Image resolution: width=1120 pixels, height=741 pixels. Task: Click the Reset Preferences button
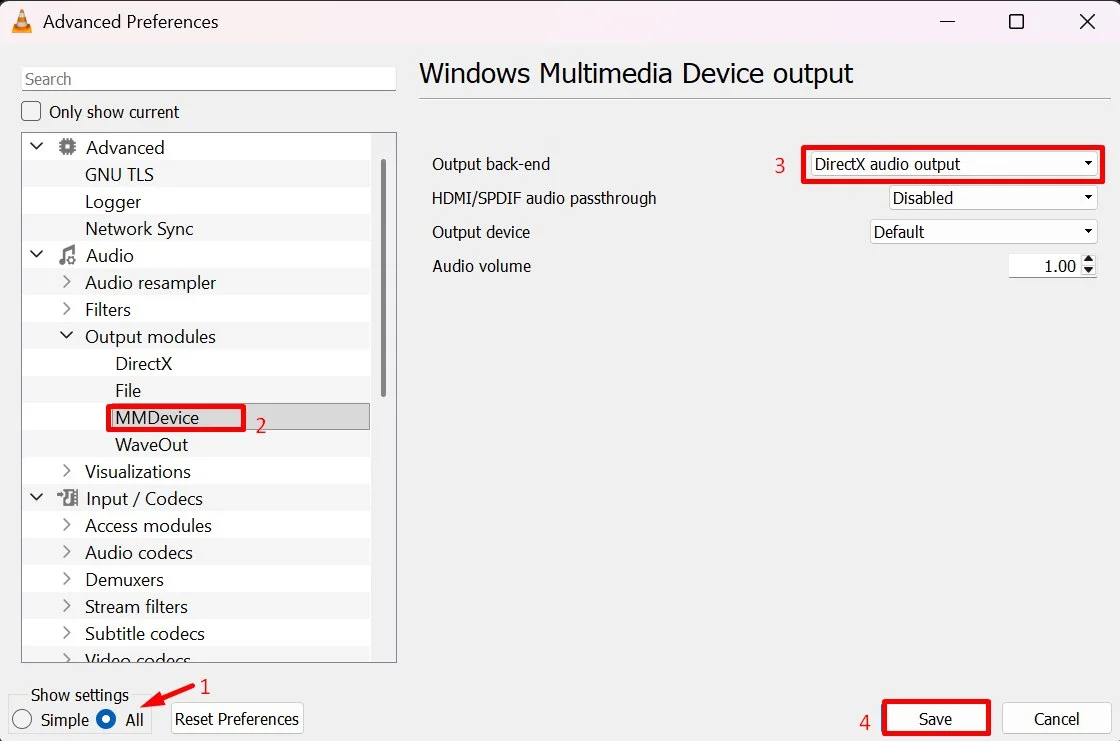[x=237, y=719]
